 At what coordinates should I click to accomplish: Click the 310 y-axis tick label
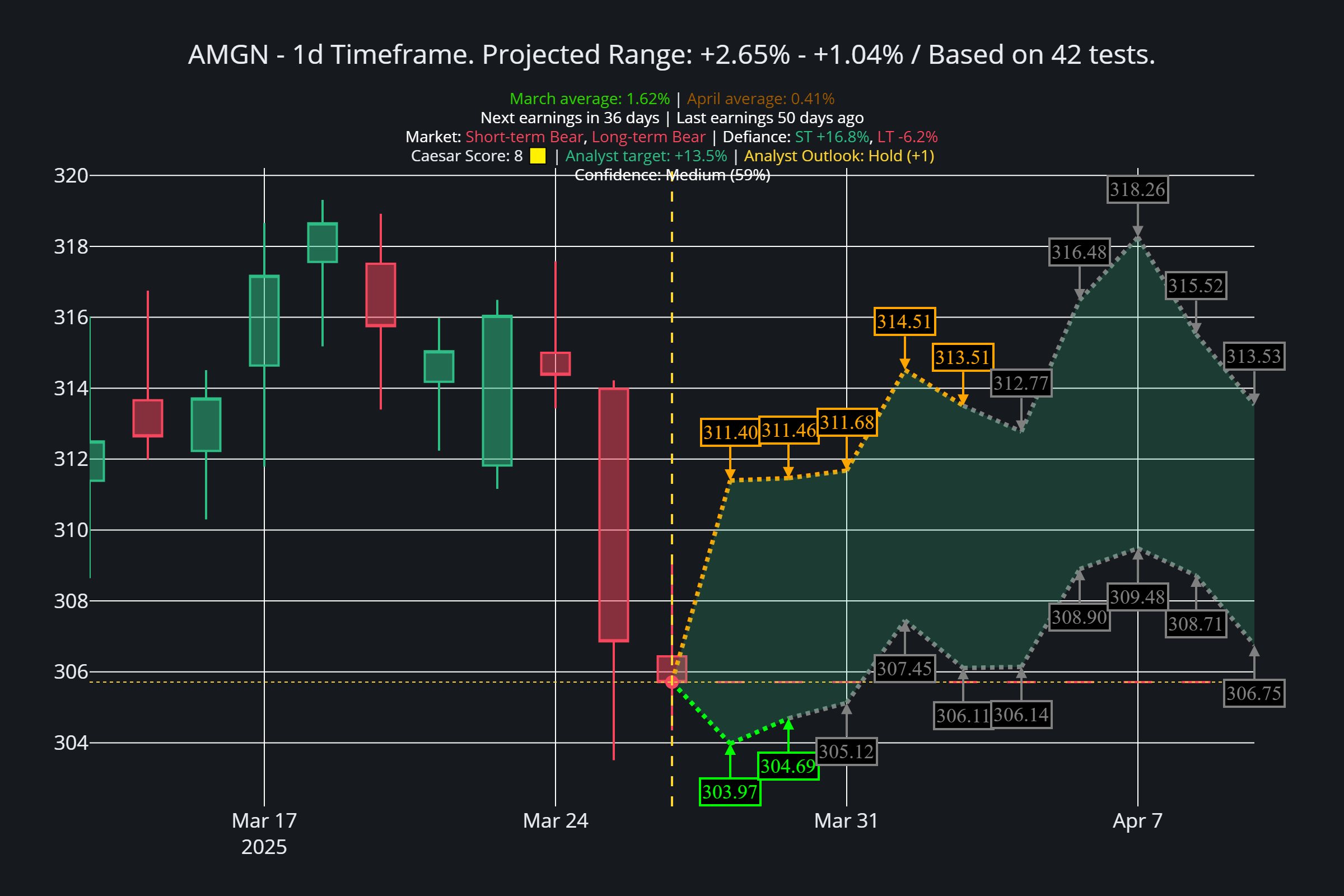72,530
